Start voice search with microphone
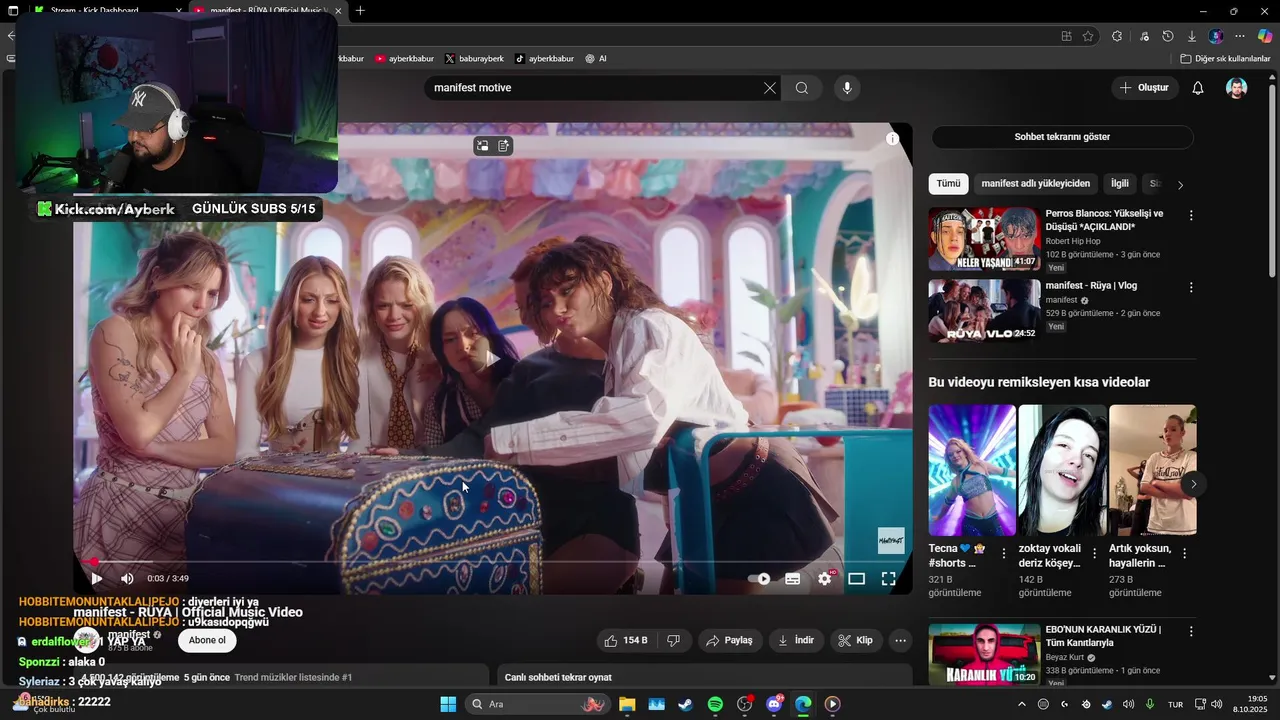 [x=847, y=88]
